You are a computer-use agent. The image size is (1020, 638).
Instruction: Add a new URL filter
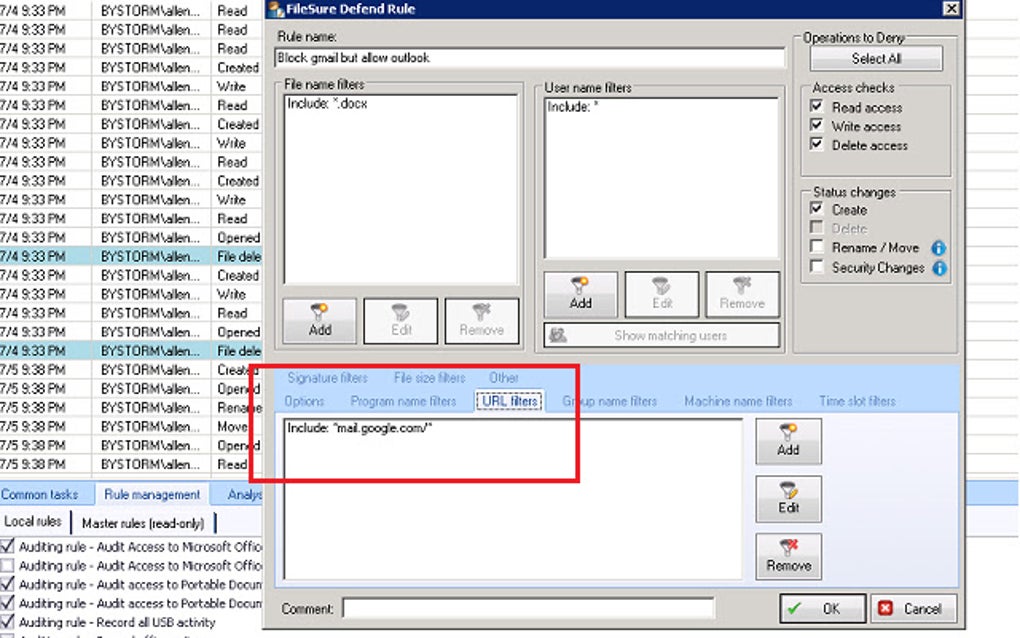click(788, 442)
